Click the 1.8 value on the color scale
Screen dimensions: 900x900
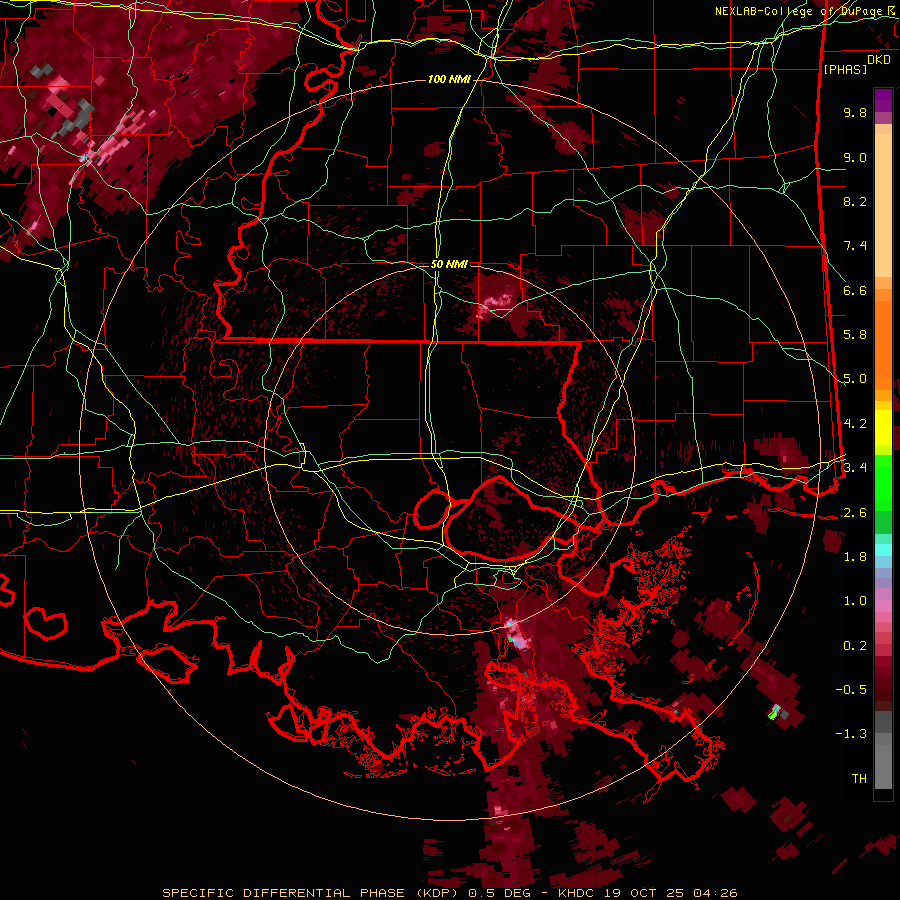855,557
